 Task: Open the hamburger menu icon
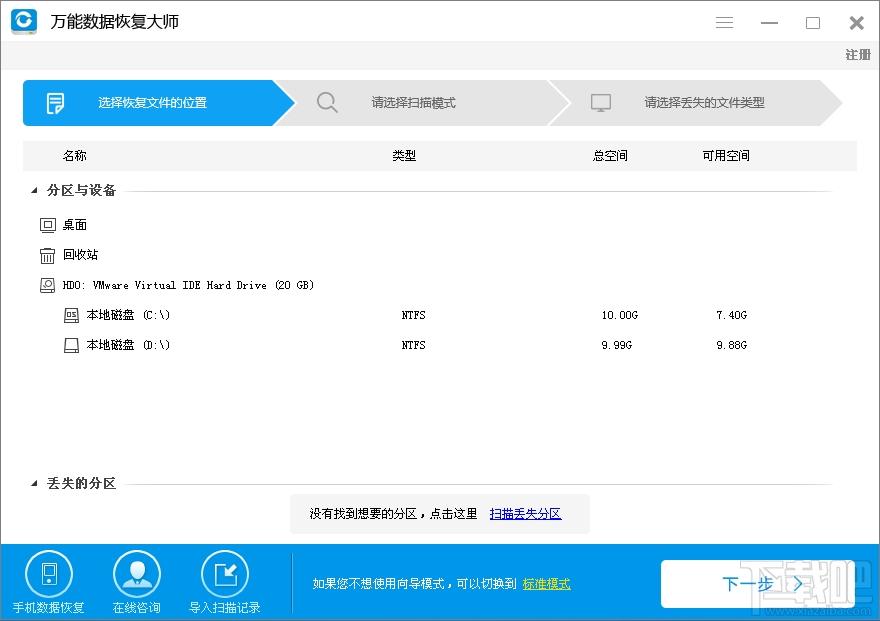[x=724, y=22]
